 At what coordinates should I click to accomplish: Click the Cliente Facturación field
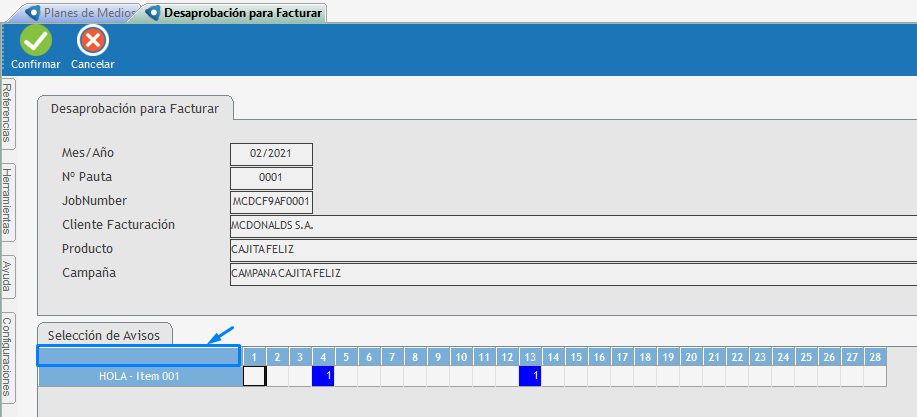[x=570, y=226]
